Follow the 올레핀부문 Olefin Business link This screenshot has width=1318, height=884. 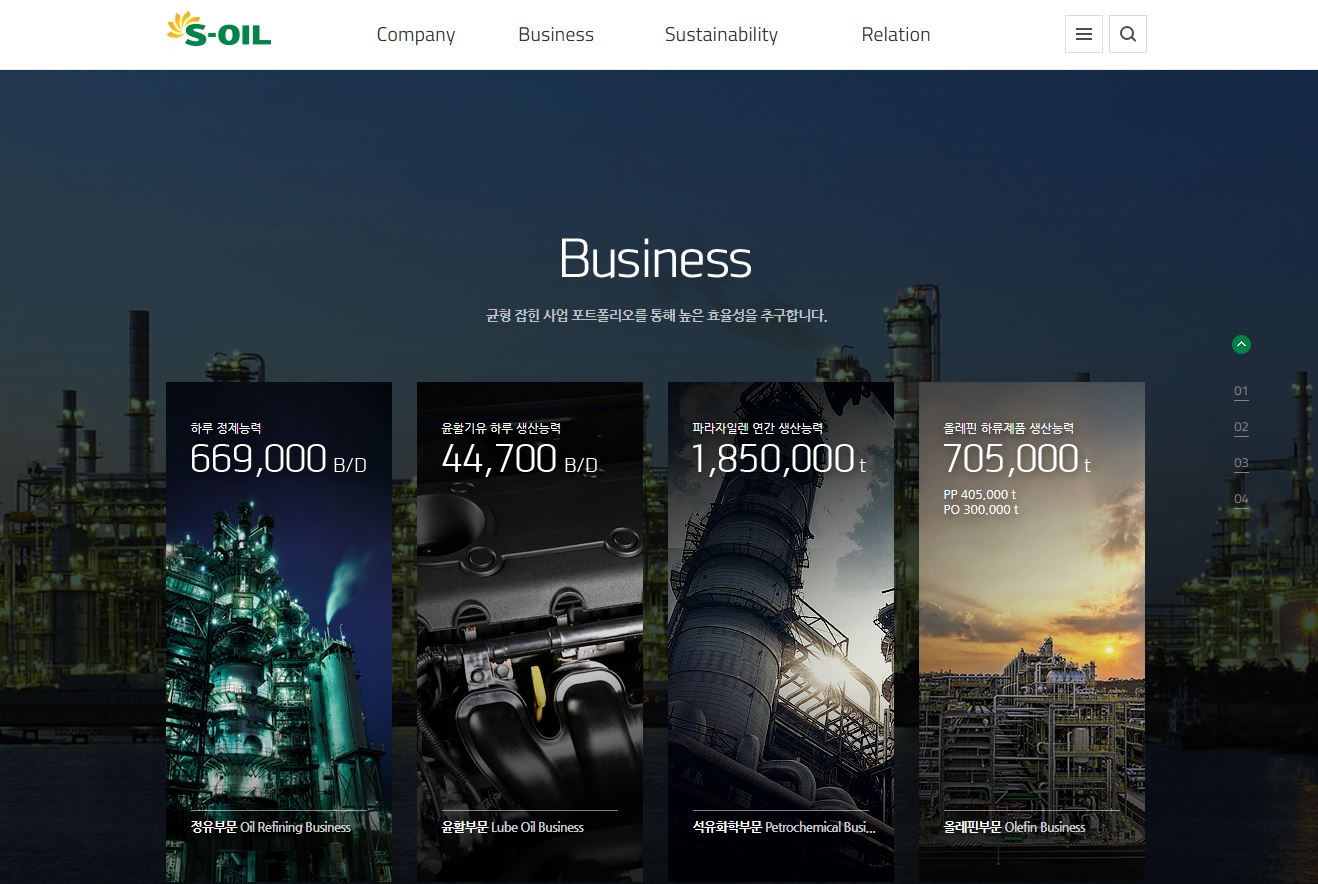click(1015, 827)
